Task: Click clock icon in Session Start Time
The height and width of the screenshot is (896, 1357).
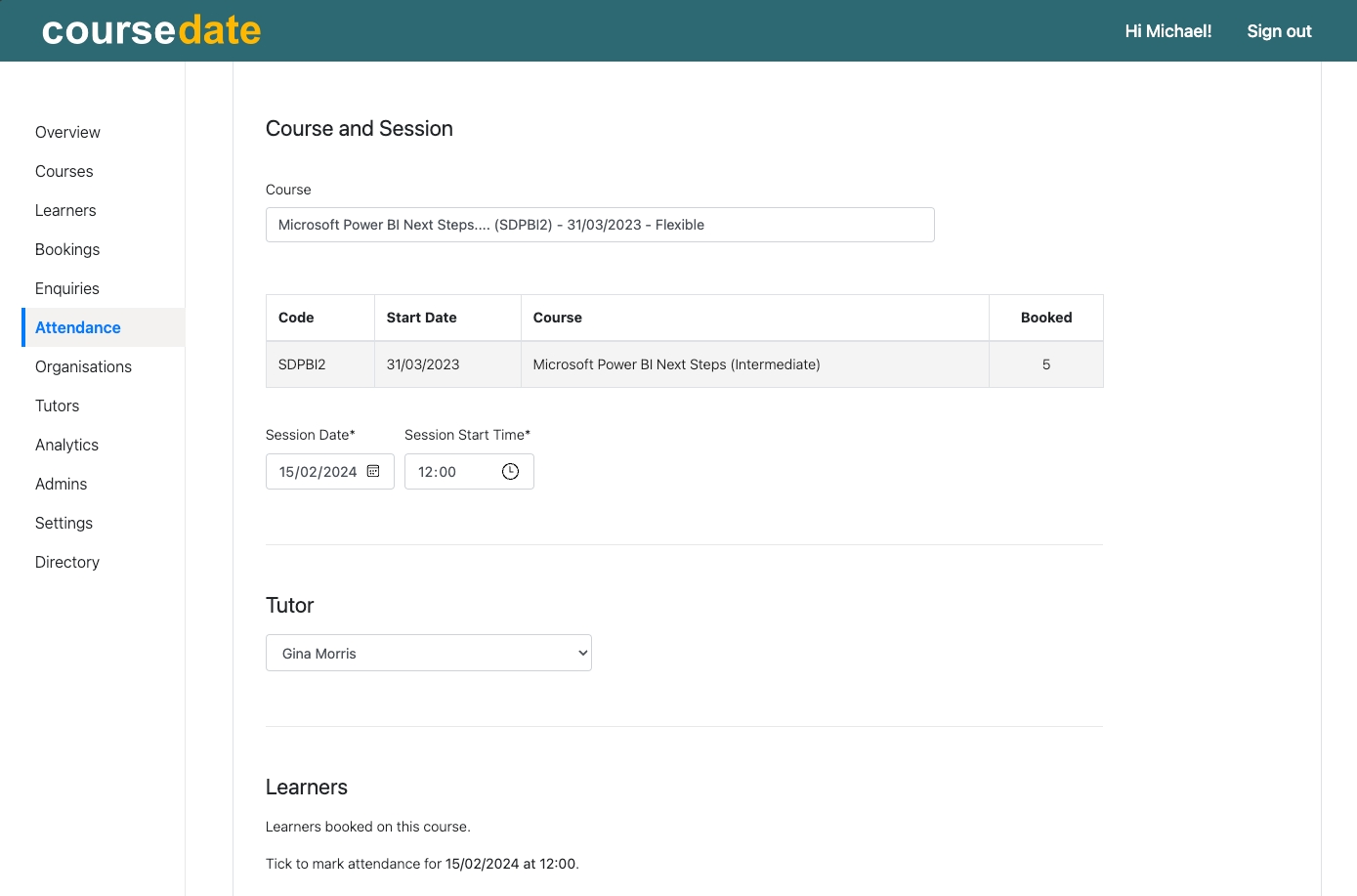Action: tap(510, 472)
